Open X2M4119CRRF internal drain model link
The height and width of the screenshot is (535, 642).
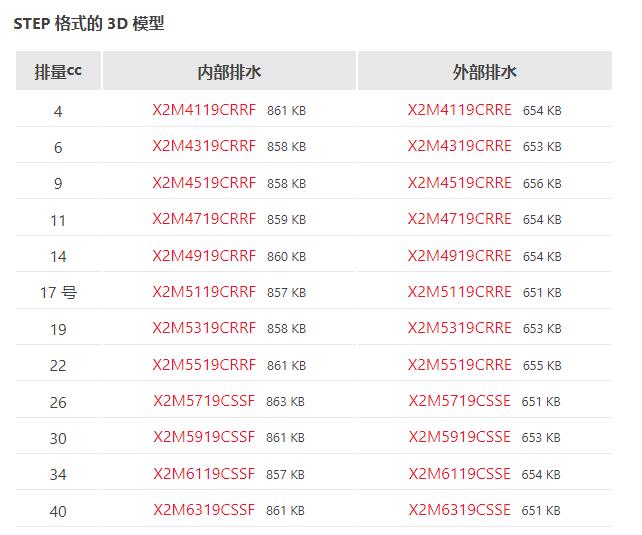(204, 110)
